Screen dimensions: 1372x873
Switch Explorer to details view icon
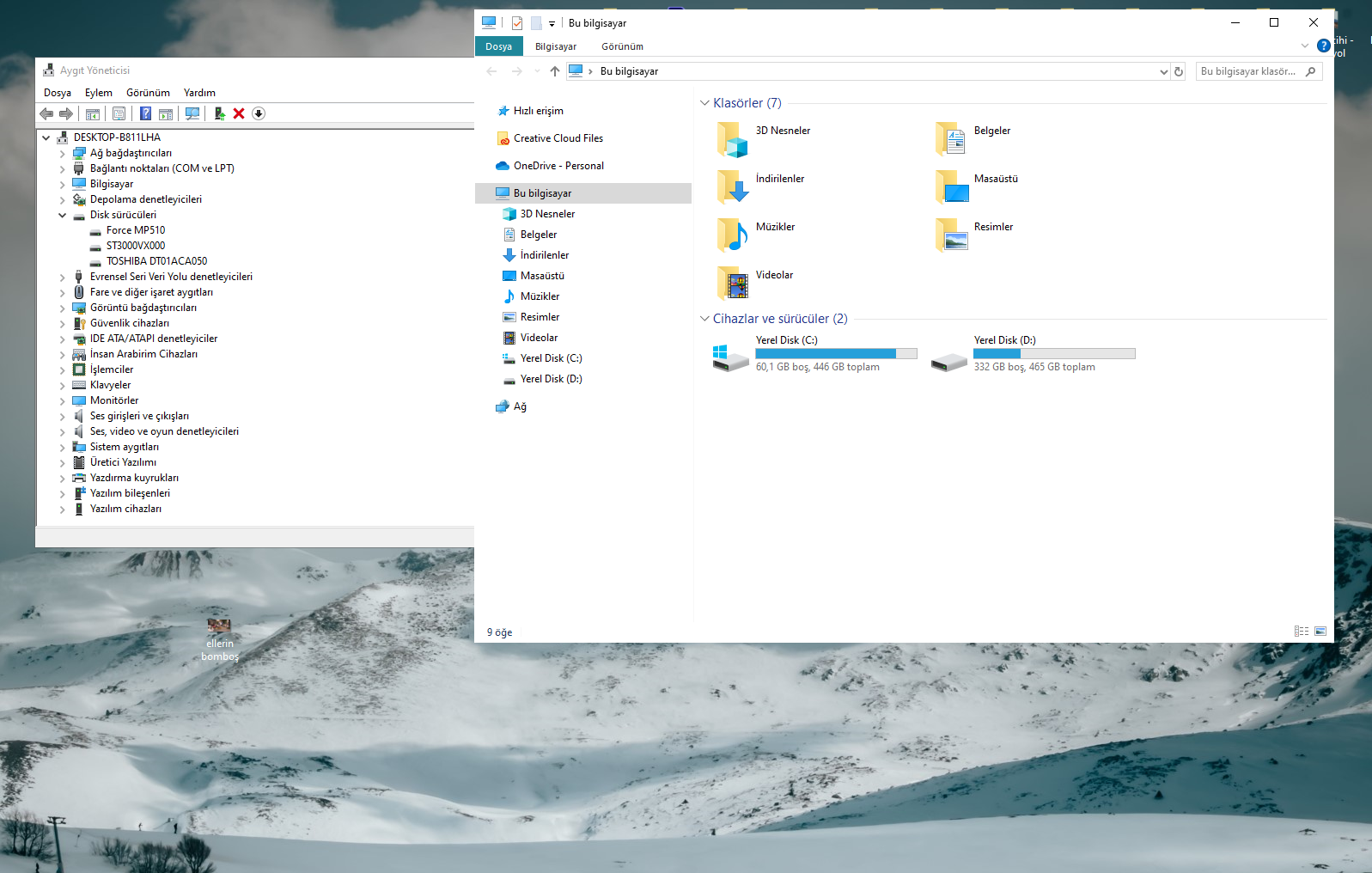tap(1302, 632)
